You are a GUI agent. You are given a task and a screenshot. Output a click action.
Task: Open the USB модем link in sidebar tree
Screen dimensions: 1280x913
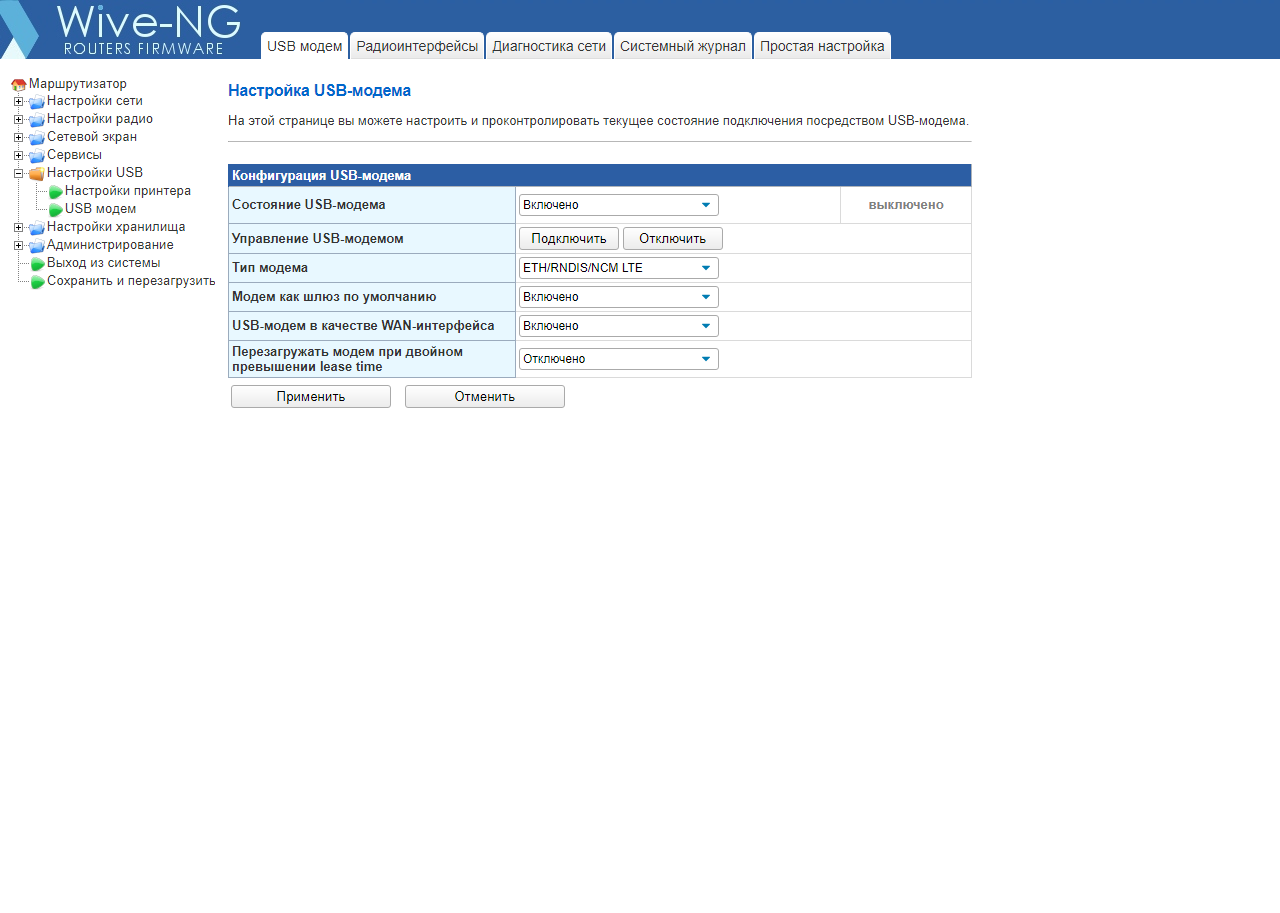pos(101,209)
